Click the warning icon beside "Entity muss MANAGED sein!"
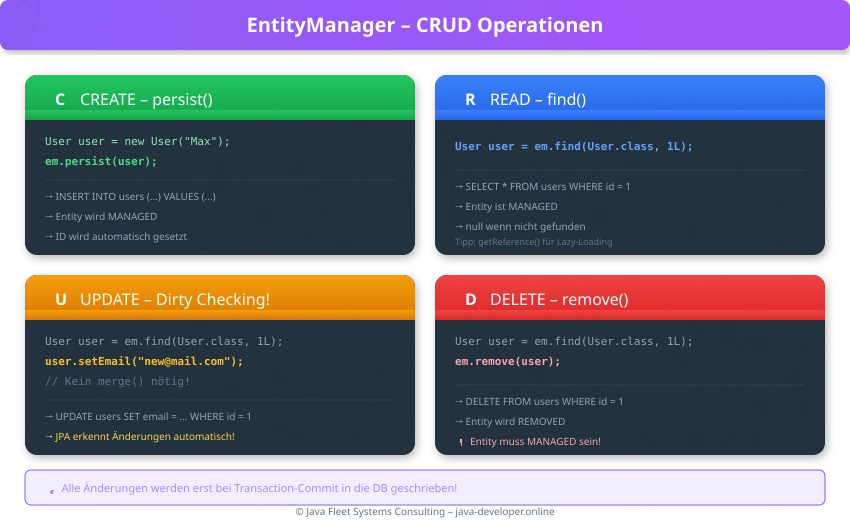The image size is (850, 520). click(x=461, y=442)
